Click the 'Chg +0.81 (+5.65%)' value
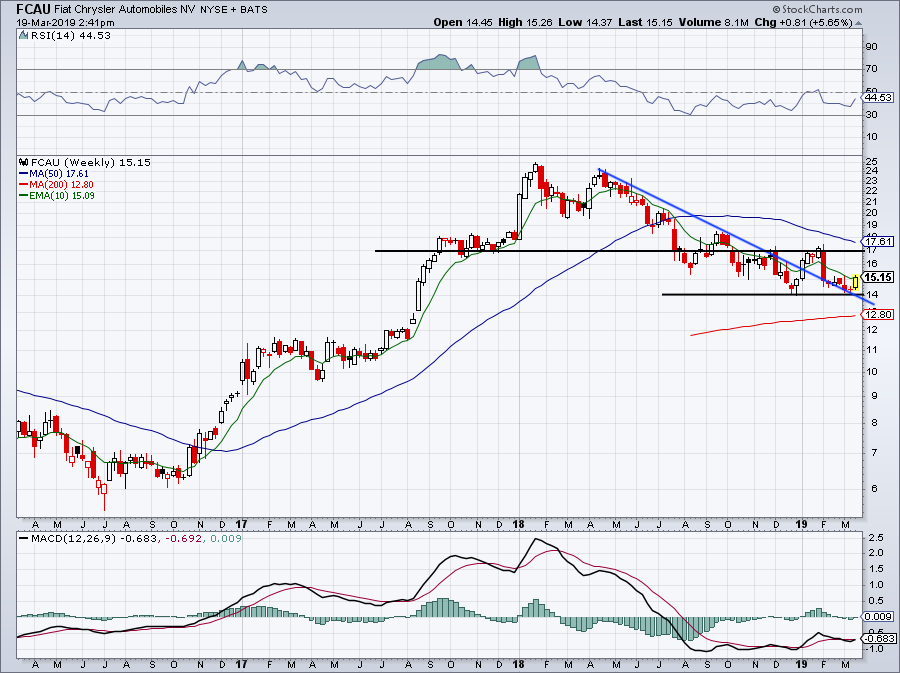 (x=804, y=22)
